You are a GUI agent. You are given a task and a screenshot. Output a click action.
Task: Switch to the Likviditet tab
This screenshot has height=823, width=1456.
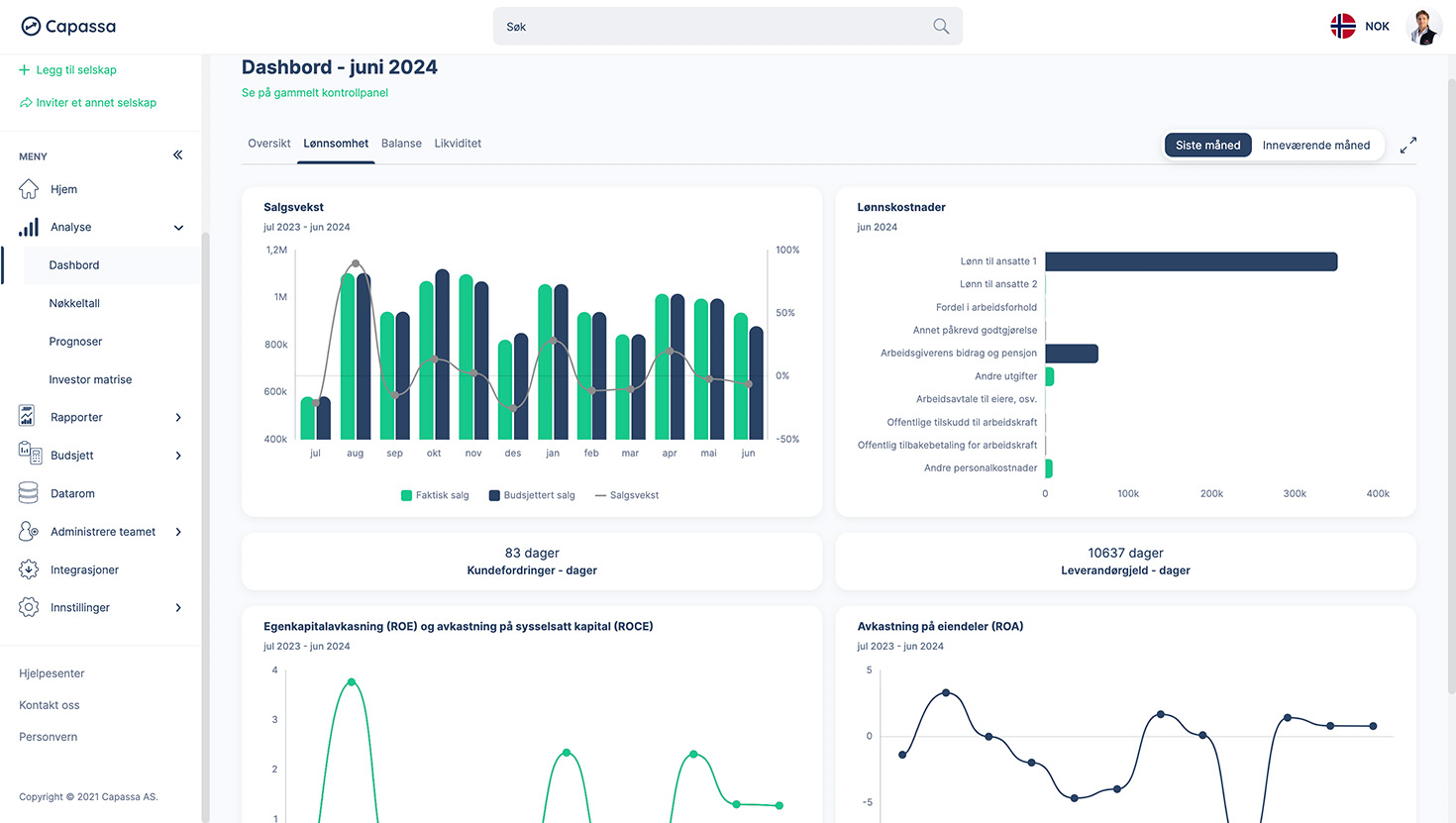458,144
